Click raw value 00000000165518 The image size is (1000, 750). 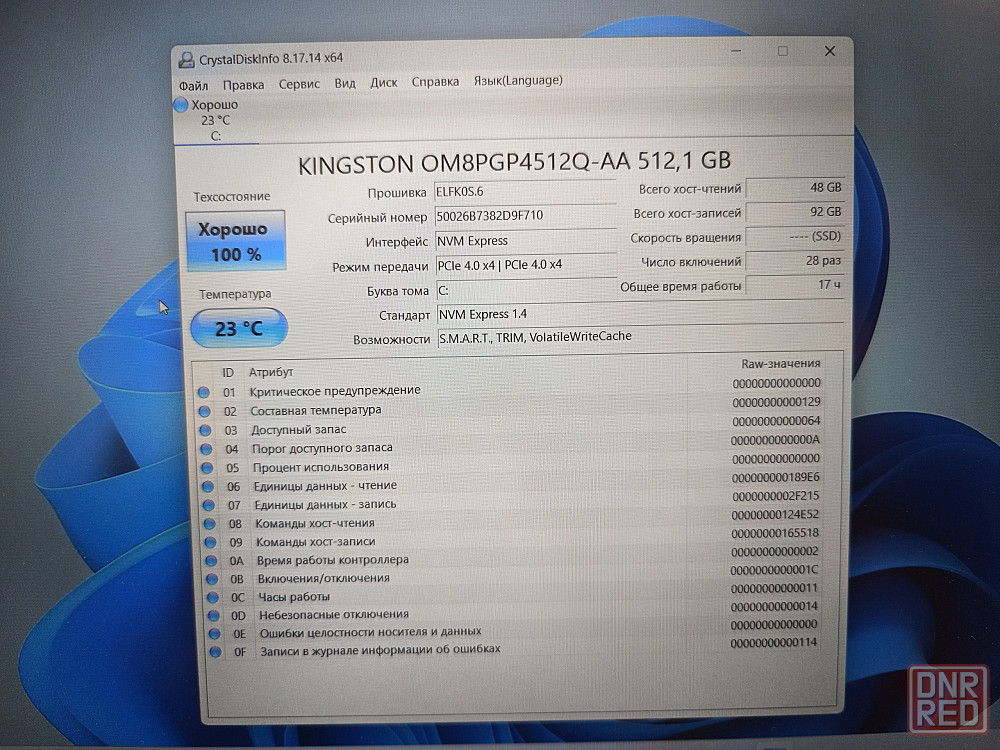pos(775,533)
